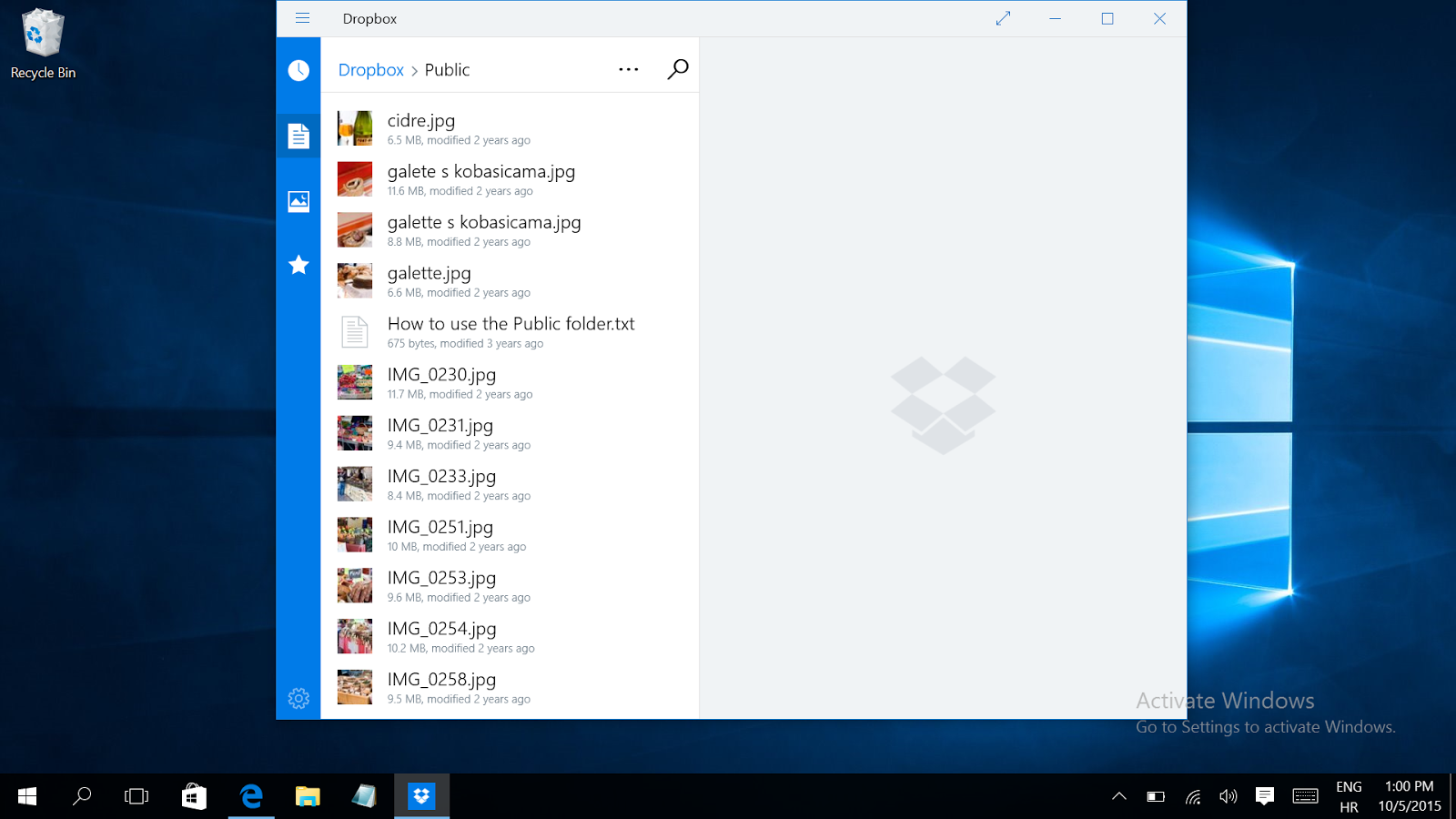
Task: Launch Microsoft Edge from taskbar
Action: tap(251, 796)
